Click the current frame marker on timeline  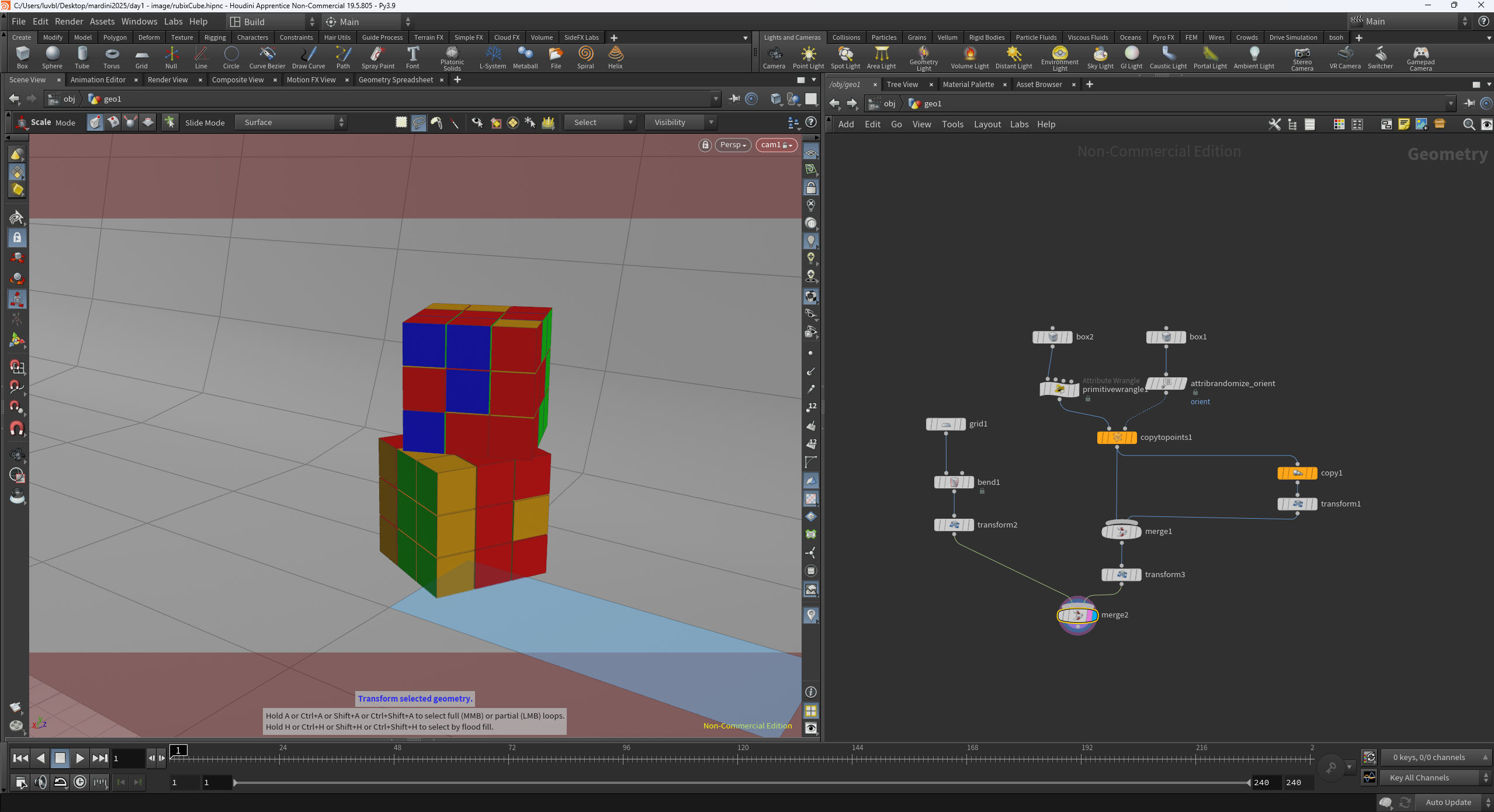coord(178,751)
